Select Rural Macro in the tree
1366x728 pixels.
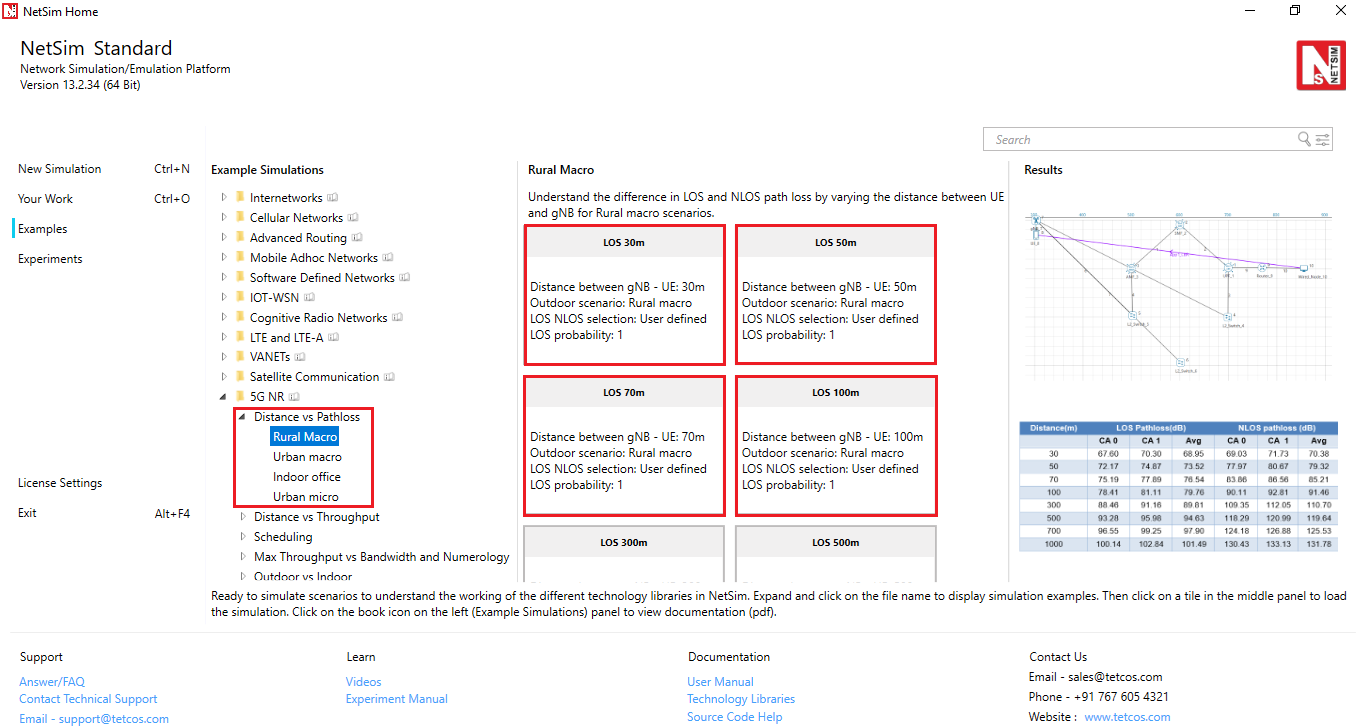305,437
